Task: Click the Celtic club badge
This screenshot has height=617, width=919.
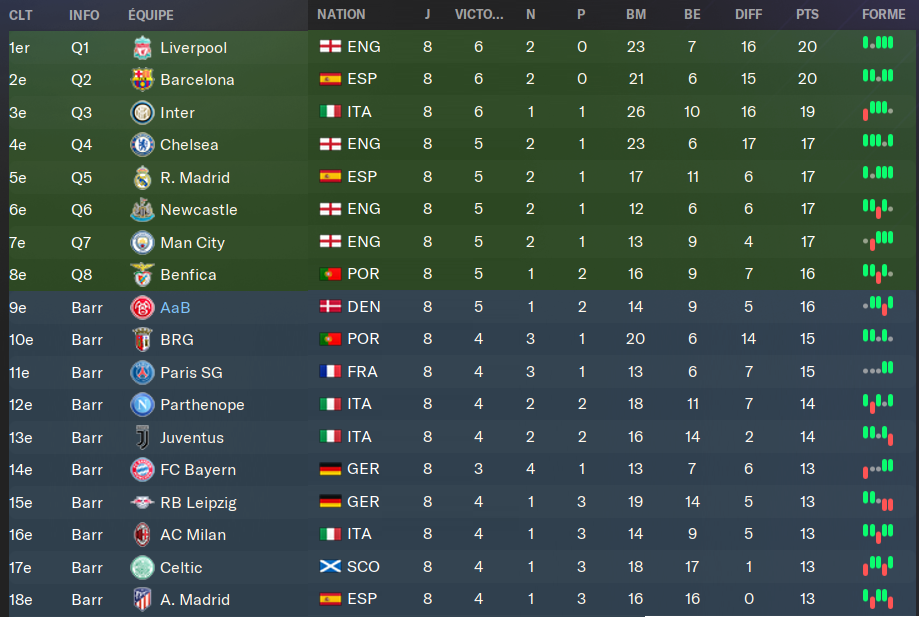Action: [x=142, y=567]
